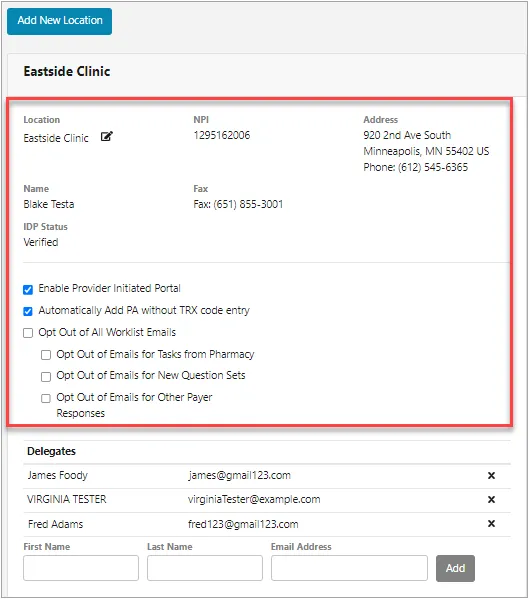Click the phone number (612) 545-6365
529x599 pixels.
pyautogui.click(x=433, y=167)
